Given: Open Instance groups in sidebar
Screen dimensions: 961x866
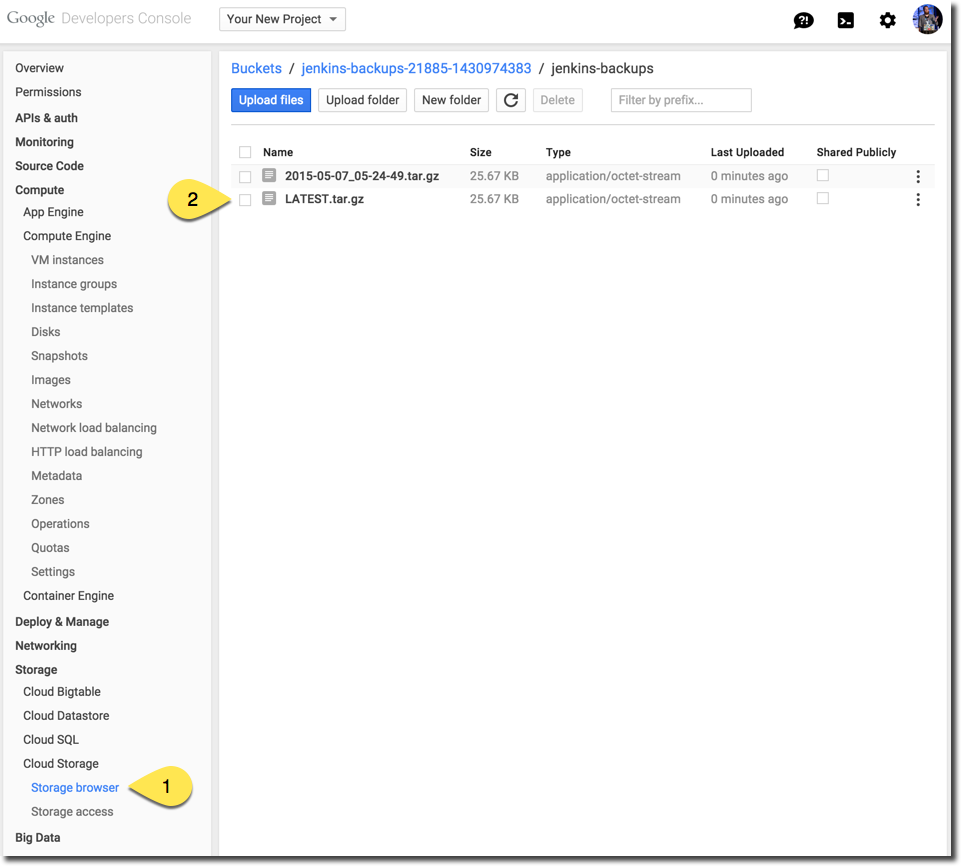Looking at the screenshot, I should coord(74,284).
